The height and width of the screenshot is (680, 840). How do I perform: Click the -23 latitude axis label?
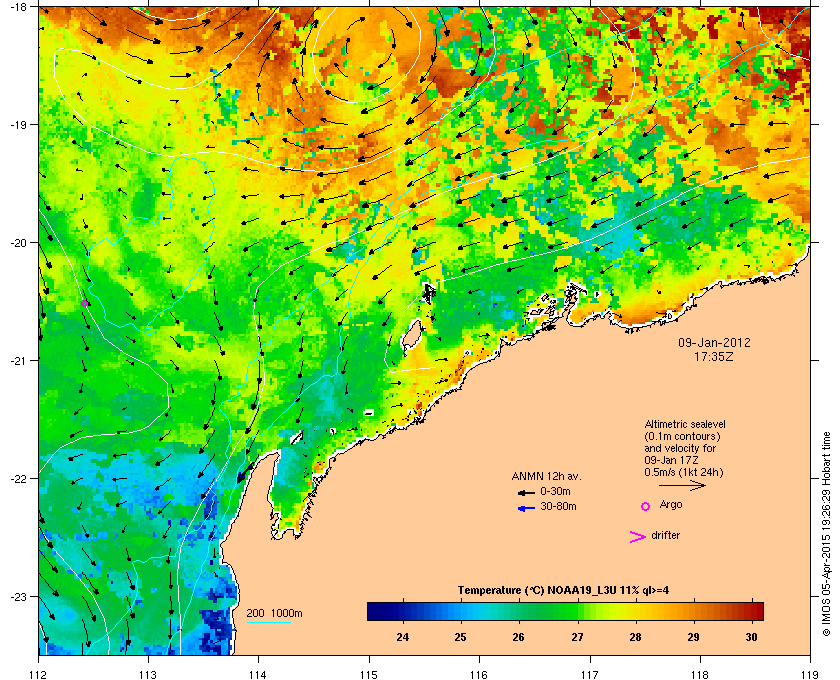[x=18, y=596]
